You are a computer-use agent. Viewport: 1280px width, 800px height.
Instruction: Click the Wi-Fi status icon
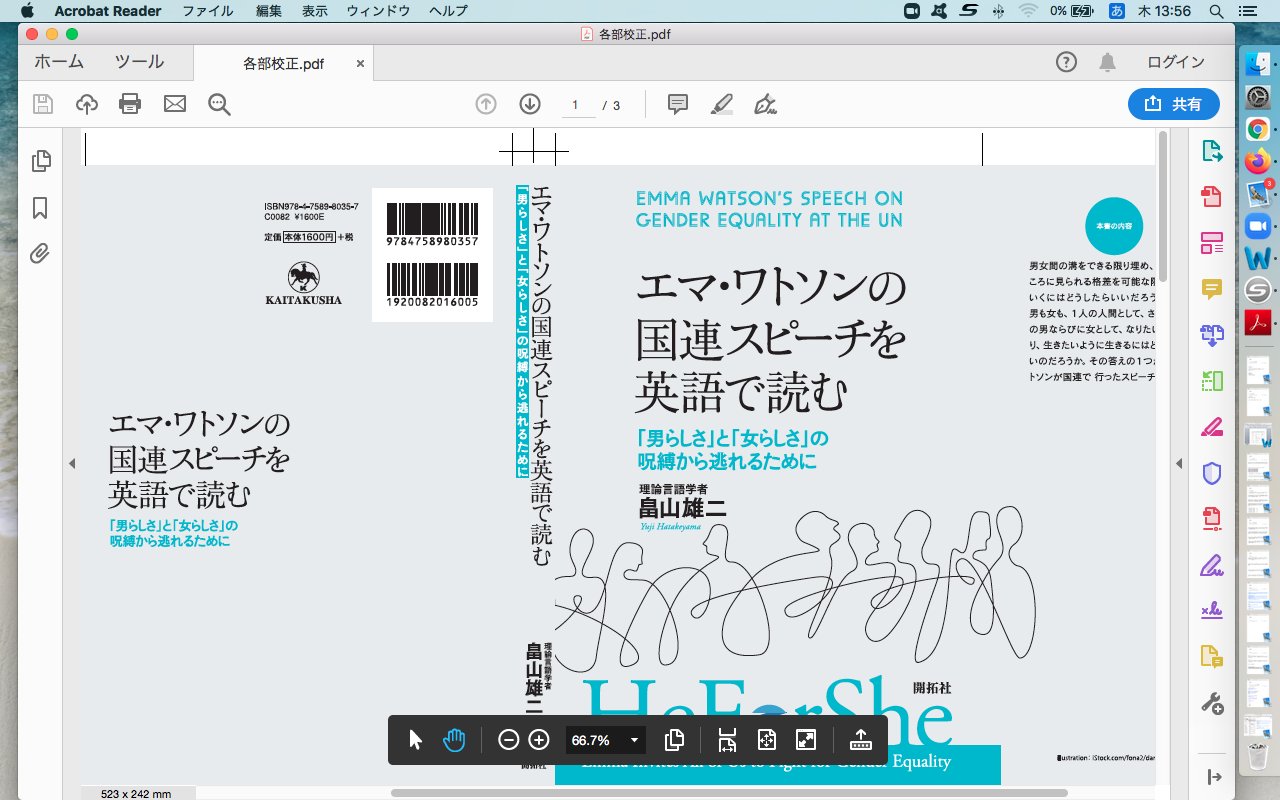click(x=1028, y=11)
